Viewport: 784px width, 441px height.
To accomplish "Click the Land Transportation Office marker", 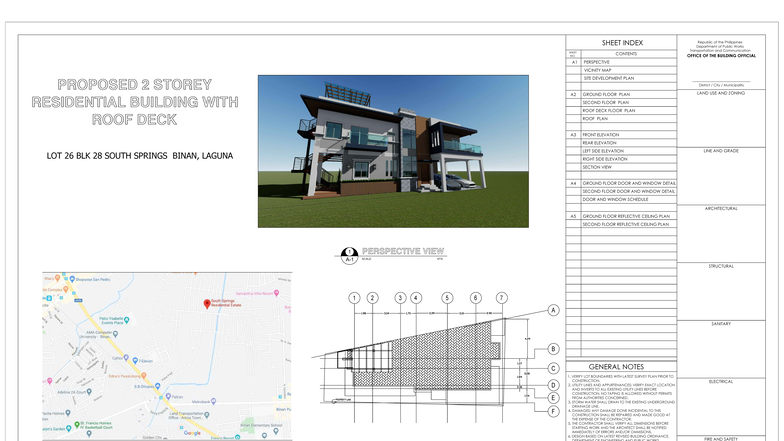I will click(x=207, y=415).
